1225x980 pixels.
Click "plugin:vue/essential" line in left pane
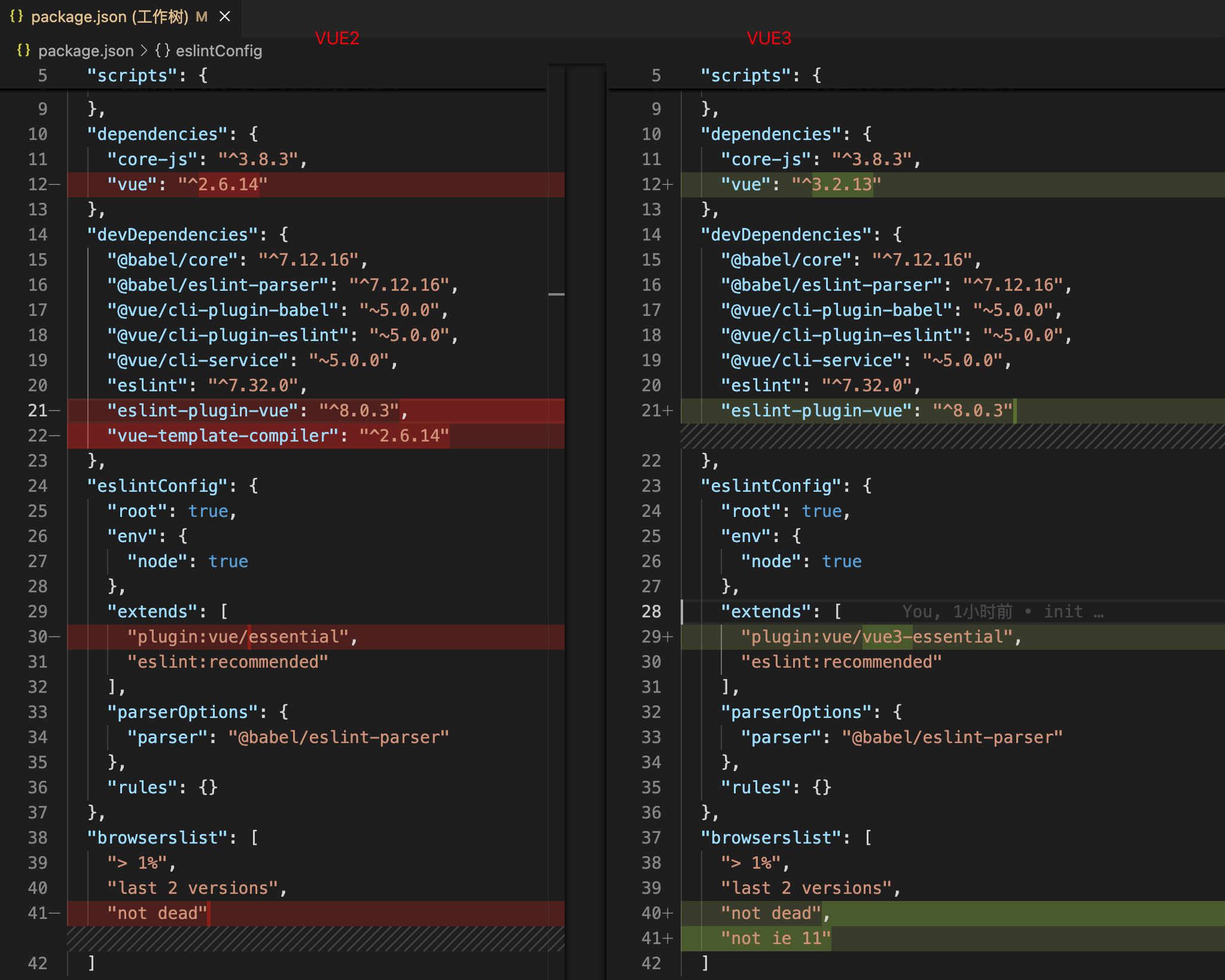click(316, 637)
